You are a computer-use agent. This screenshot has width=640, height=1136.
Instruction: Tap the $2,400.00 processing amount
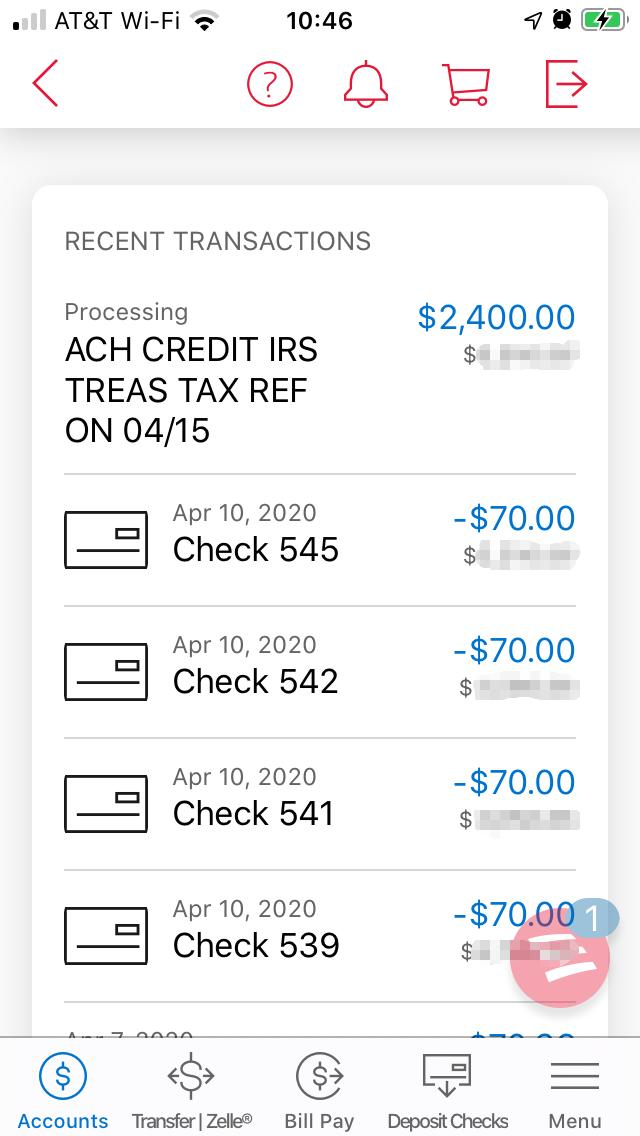coord(496,318)
